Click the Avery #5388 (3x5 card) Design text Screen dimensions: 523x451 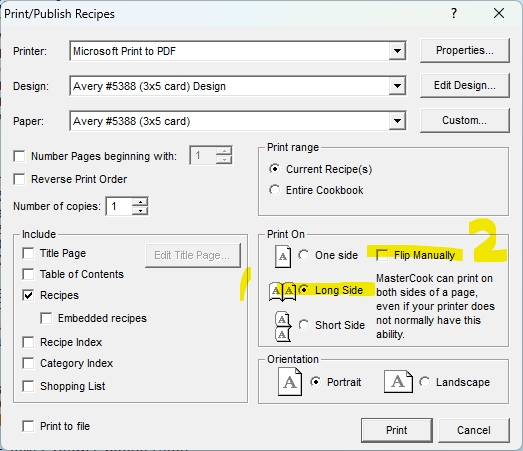(x=149, y=86)
